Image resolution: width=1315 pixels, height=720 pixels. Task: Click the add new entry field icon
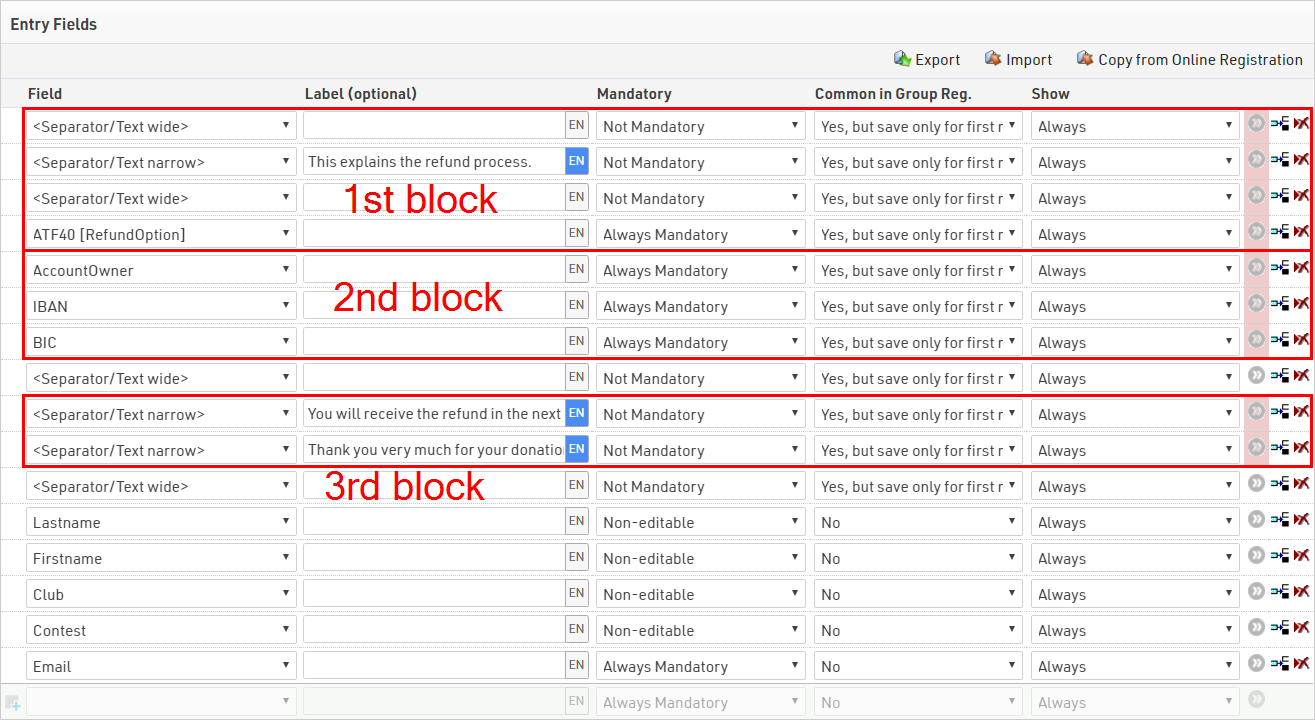12,702
